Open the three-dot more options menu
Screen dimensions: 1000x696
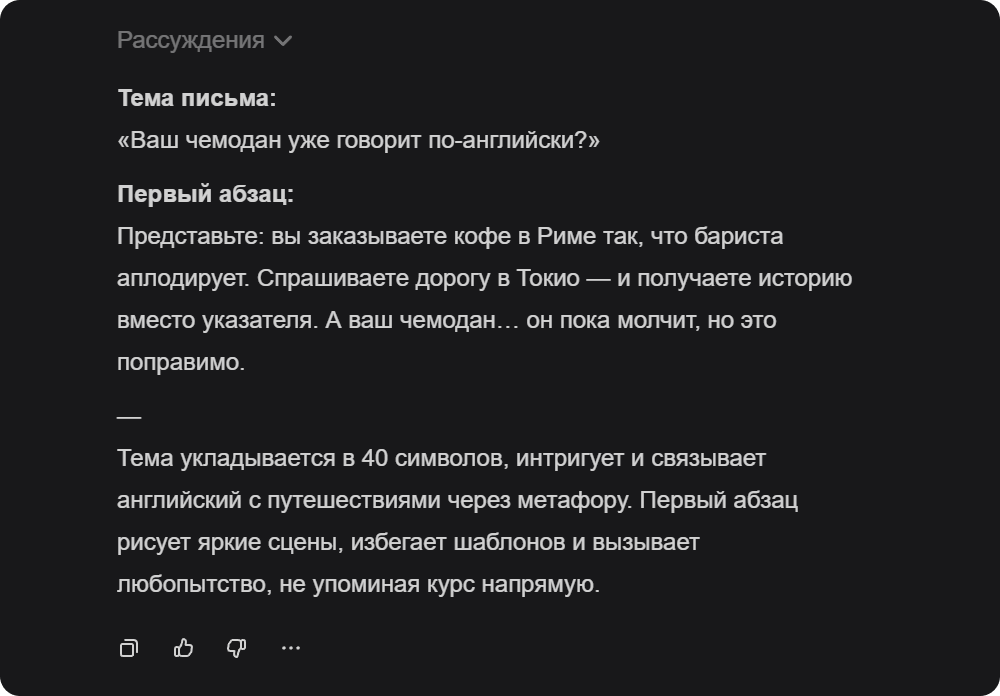291,648
